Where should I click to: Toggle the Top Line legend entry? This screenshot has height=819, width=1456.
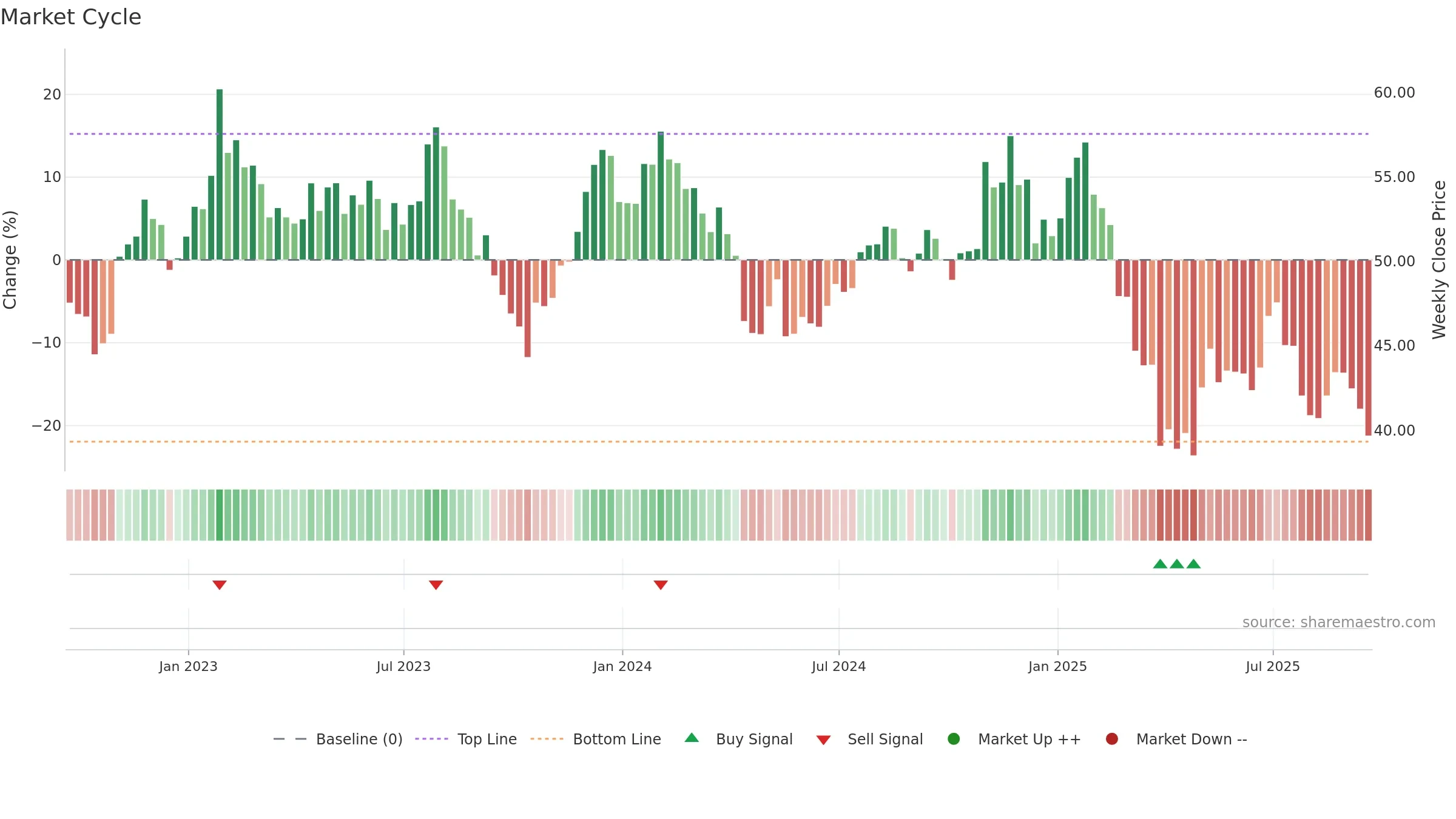[466, 739]
